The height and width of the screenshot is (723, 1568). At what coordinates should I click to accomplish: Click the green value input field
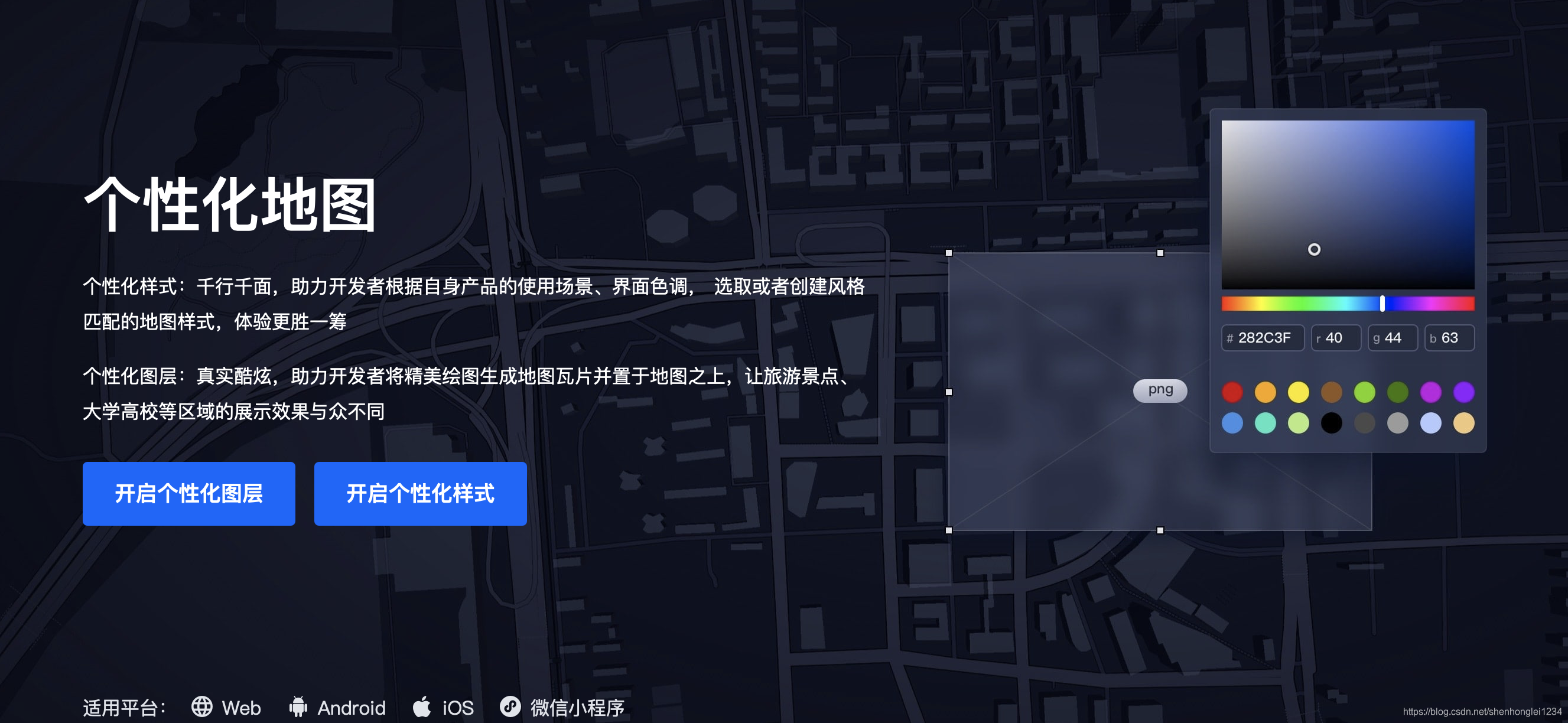[x=1393, y=338]
